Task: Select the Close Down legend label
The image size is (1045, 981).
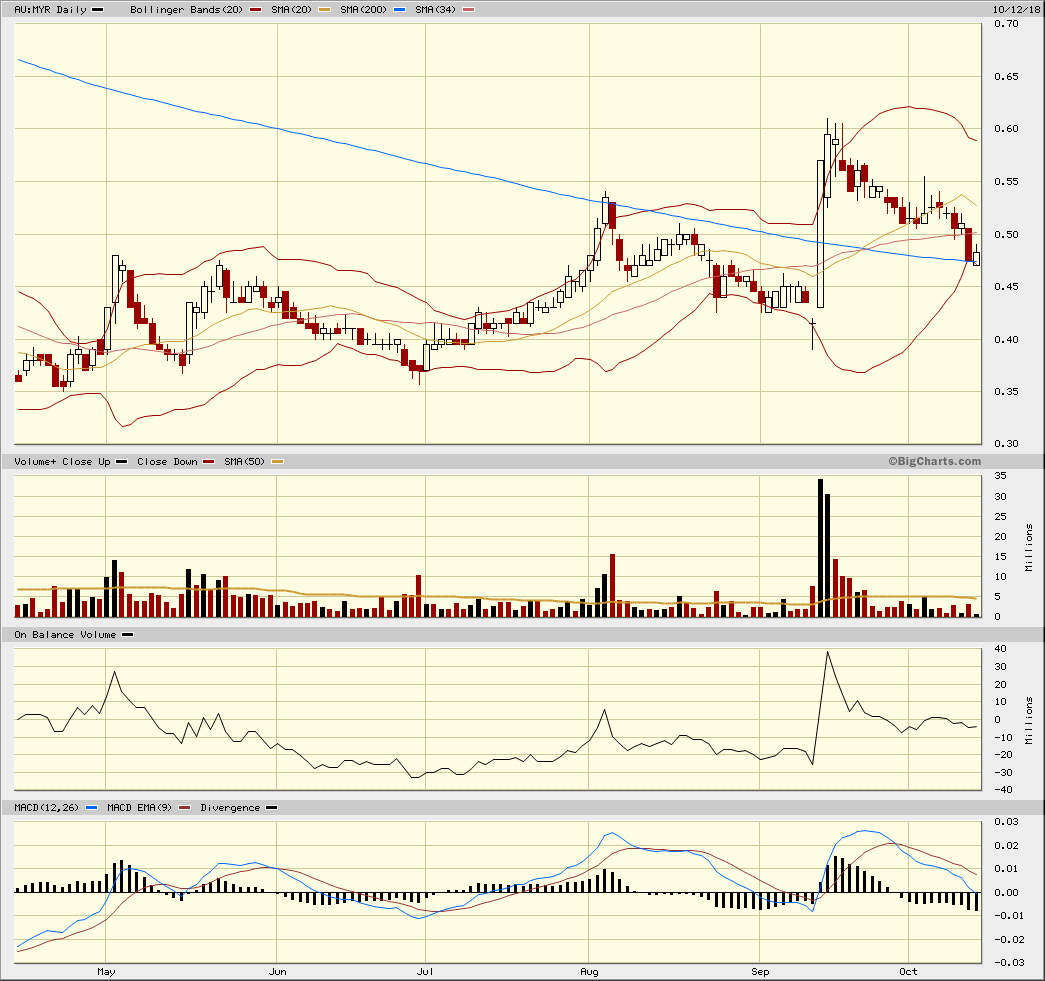Action: (x=167, y=461)
